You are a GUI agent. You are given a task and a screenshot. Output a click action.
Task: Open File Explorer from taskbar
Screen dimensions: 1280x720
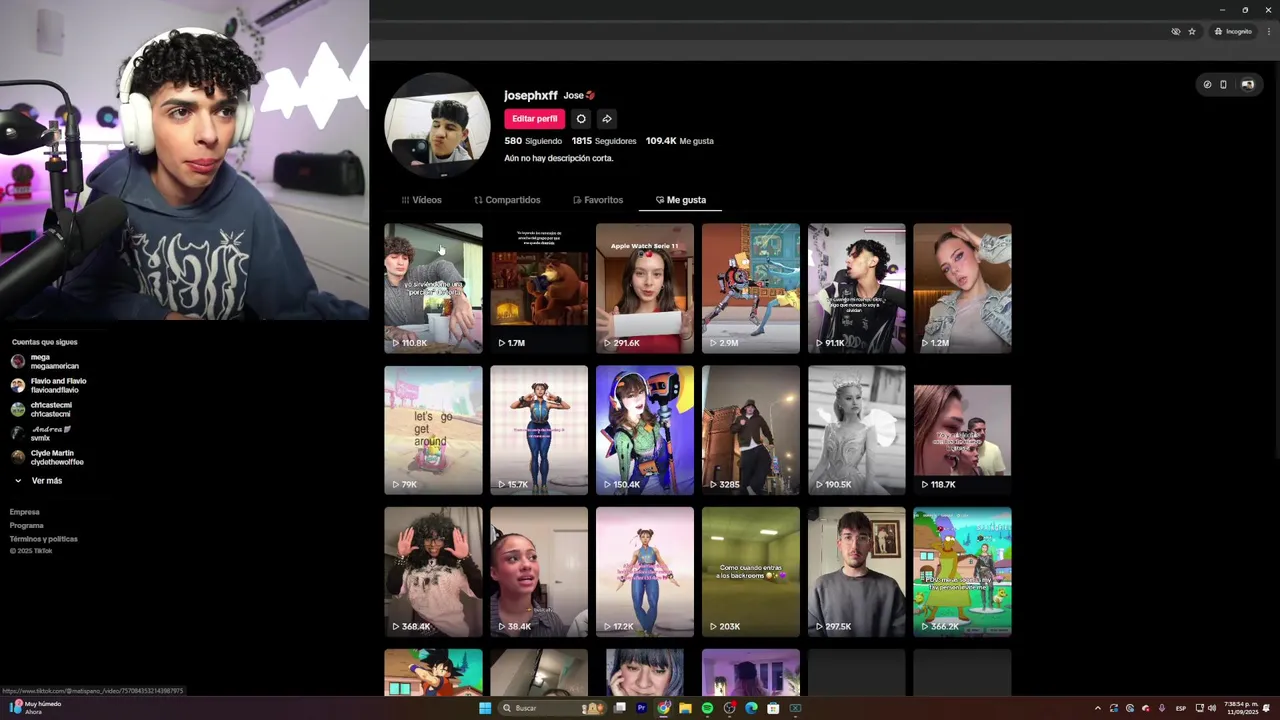click(x=685, y=708)
